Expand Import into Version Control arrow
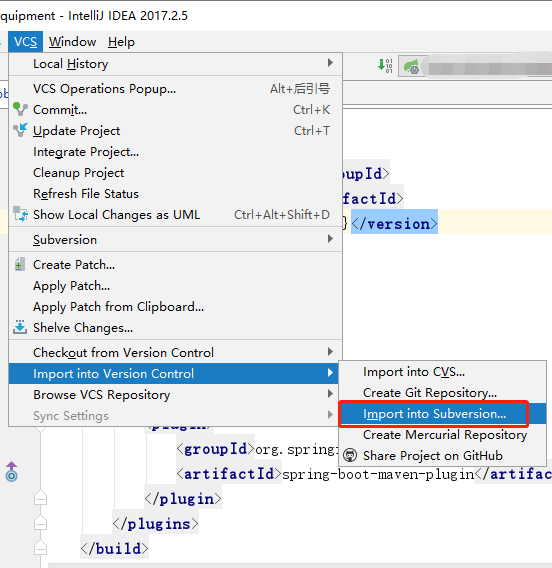 (x=330, y=373)
